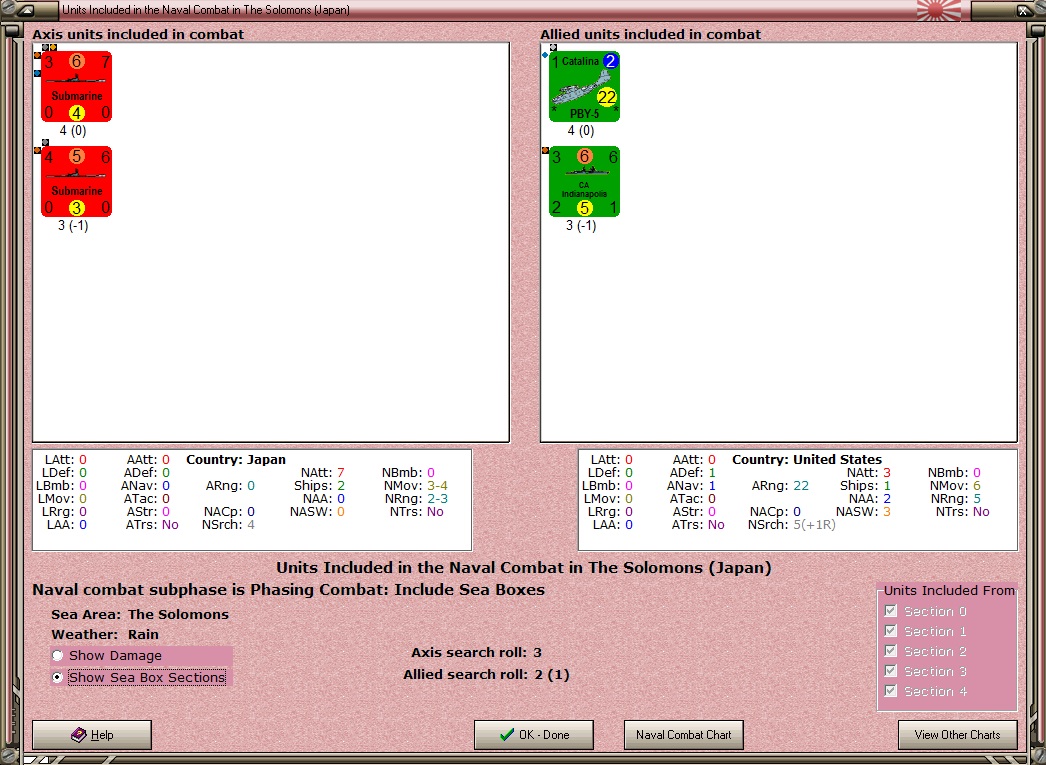This screenshot has width=1046, height=765.
Task: Click the Phasing Combat subphase text line
Action: 289,590
